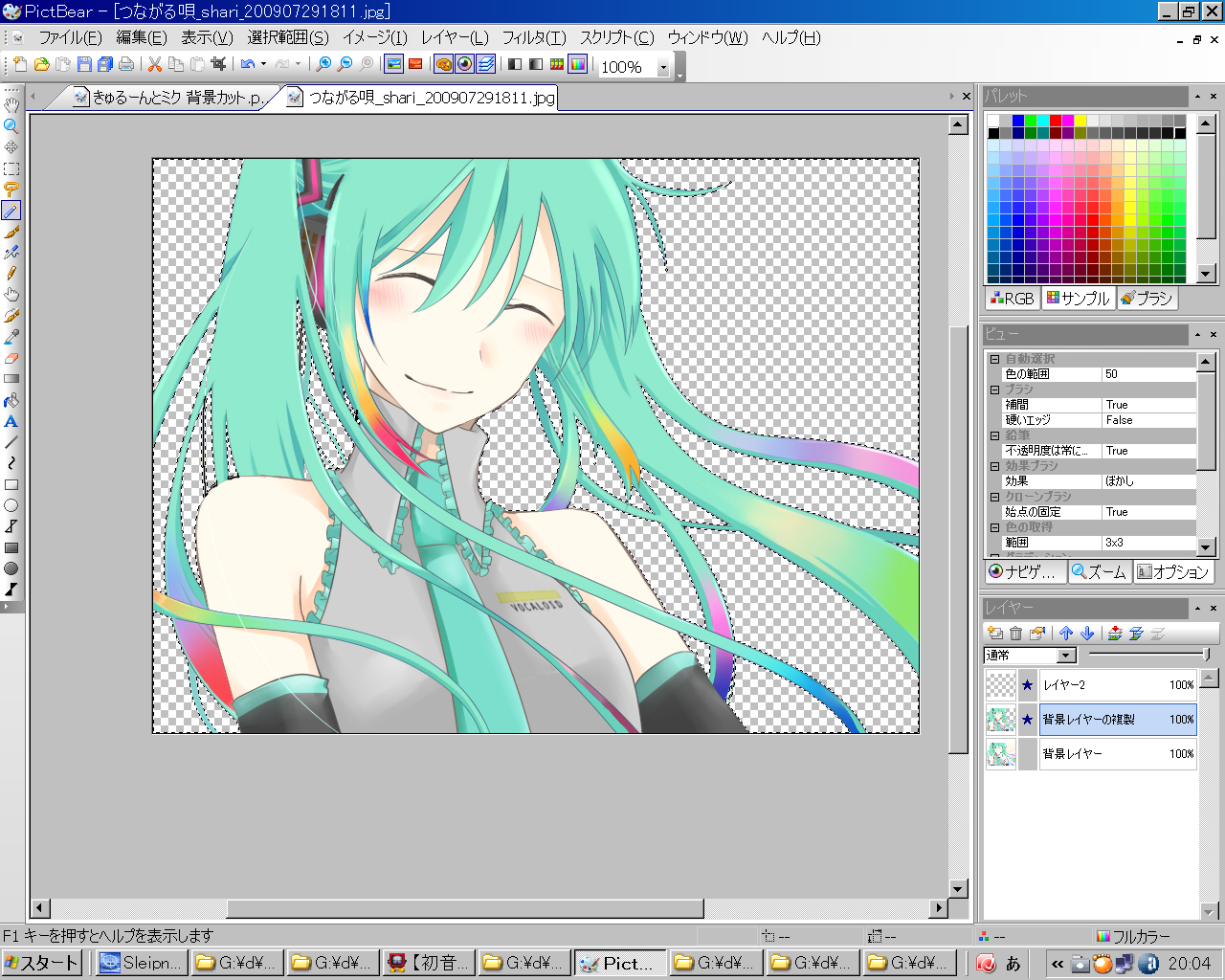Collapse the クローンブラシ property group
Image resolution: width=1225 pixels, height=980 pixels.
pos(994,497)
